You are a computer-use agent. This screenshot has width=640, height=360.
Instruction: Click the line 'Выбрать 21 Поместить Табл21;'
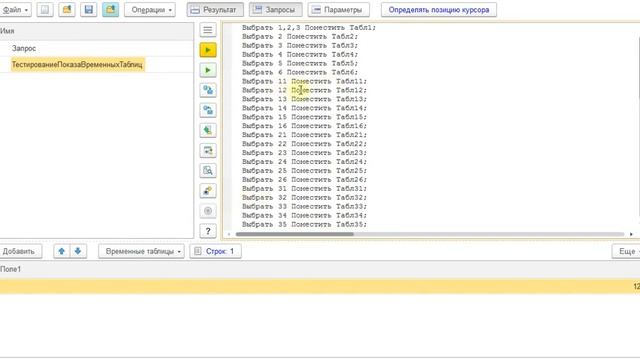[x=304, y=135]
